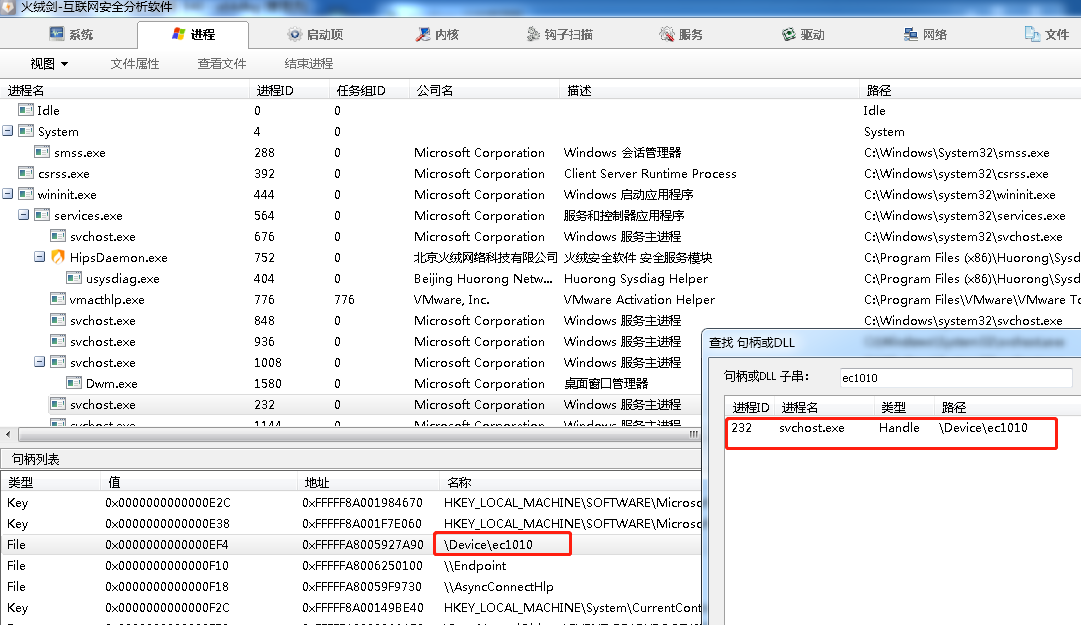Click the Kernel tab icon
The height and width of the screenshot is (625, 1081).
[422, 34]
